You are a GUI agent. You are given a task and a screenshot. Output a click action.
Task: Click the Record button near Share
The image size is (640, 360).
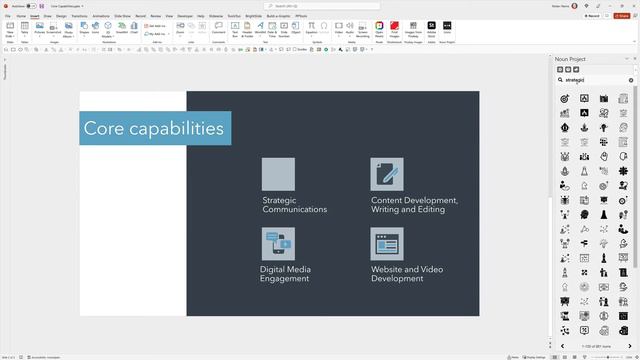[592, 16]
